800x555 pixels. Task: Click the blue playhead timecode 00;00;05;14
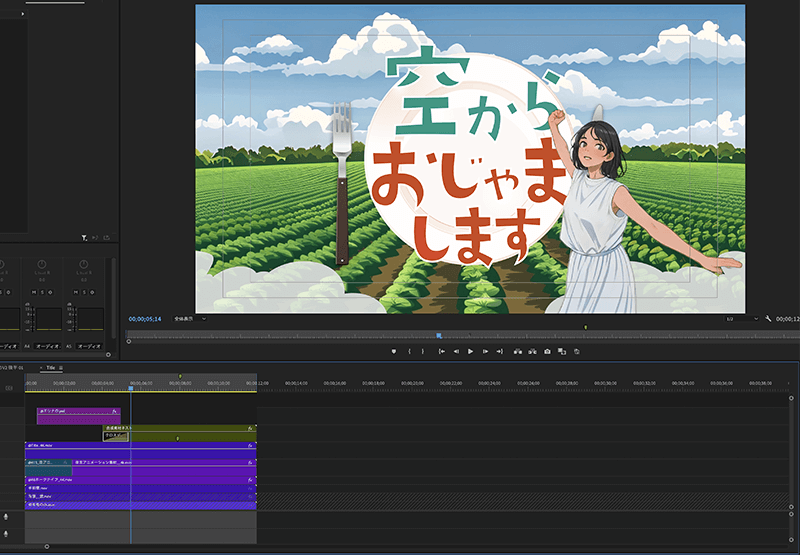pyautogui.click(x=145, y=318)
